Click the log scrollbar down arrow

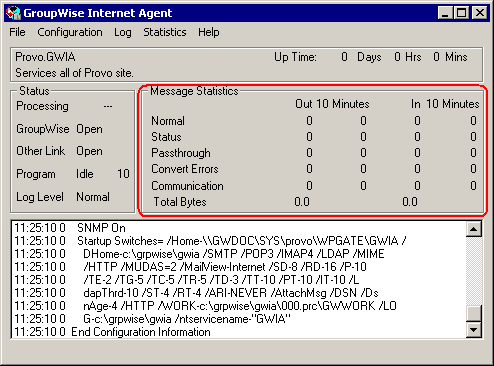coord(473,330)
